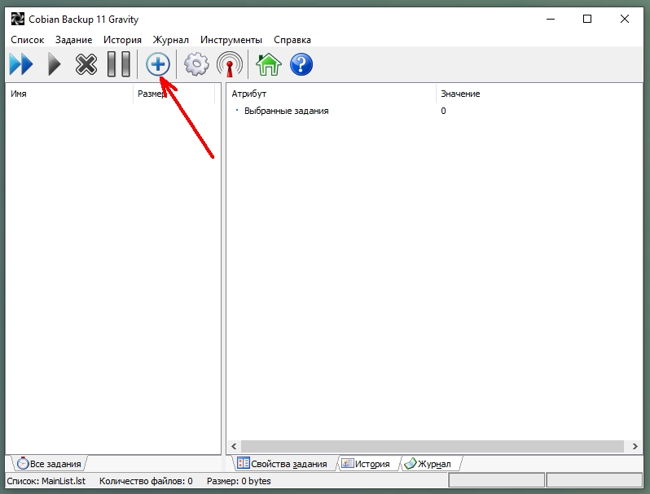Click horizontal scrollbar left arrow
The image size is (650, 494).
[x=234, y=446]
